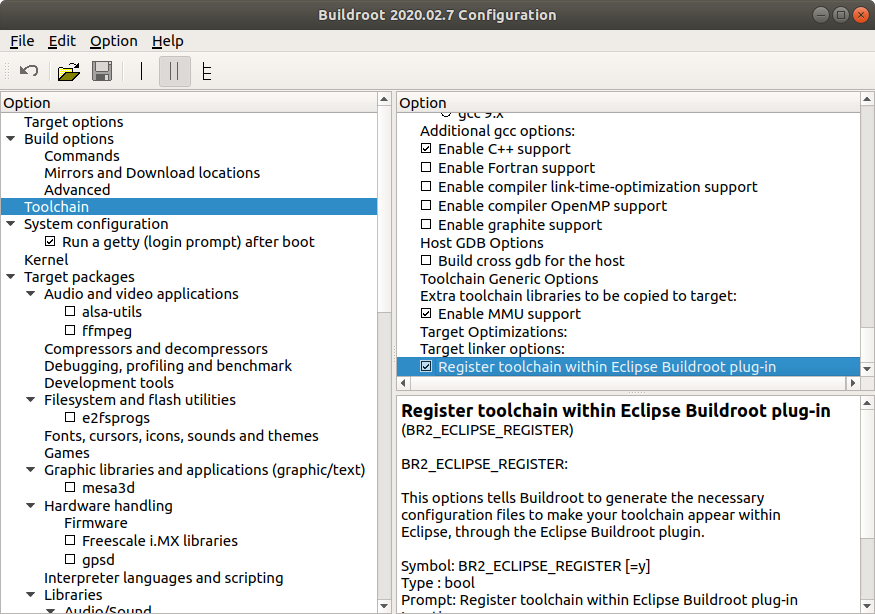This screenshot has height=614, width=875.
Task: Collapse Filesystem and flash utilities node
Action: pos(31,400)
